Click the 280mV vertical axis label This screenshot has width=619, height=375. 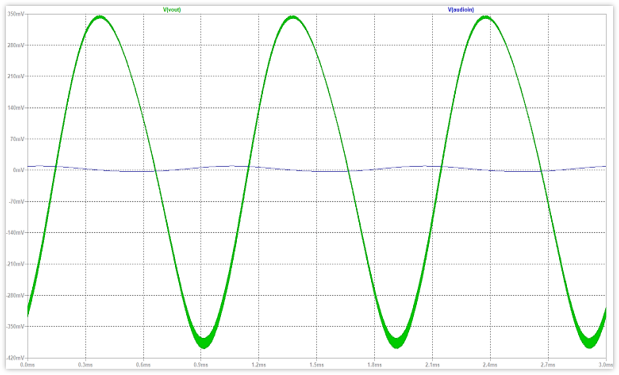16,45
